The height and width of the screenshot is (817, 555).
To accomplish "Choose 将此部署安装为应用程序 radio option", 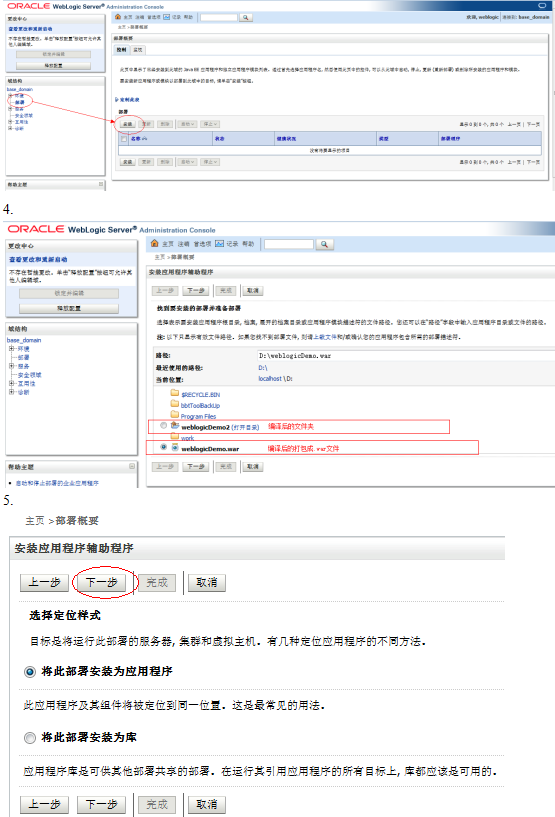I will coord(30,672).
